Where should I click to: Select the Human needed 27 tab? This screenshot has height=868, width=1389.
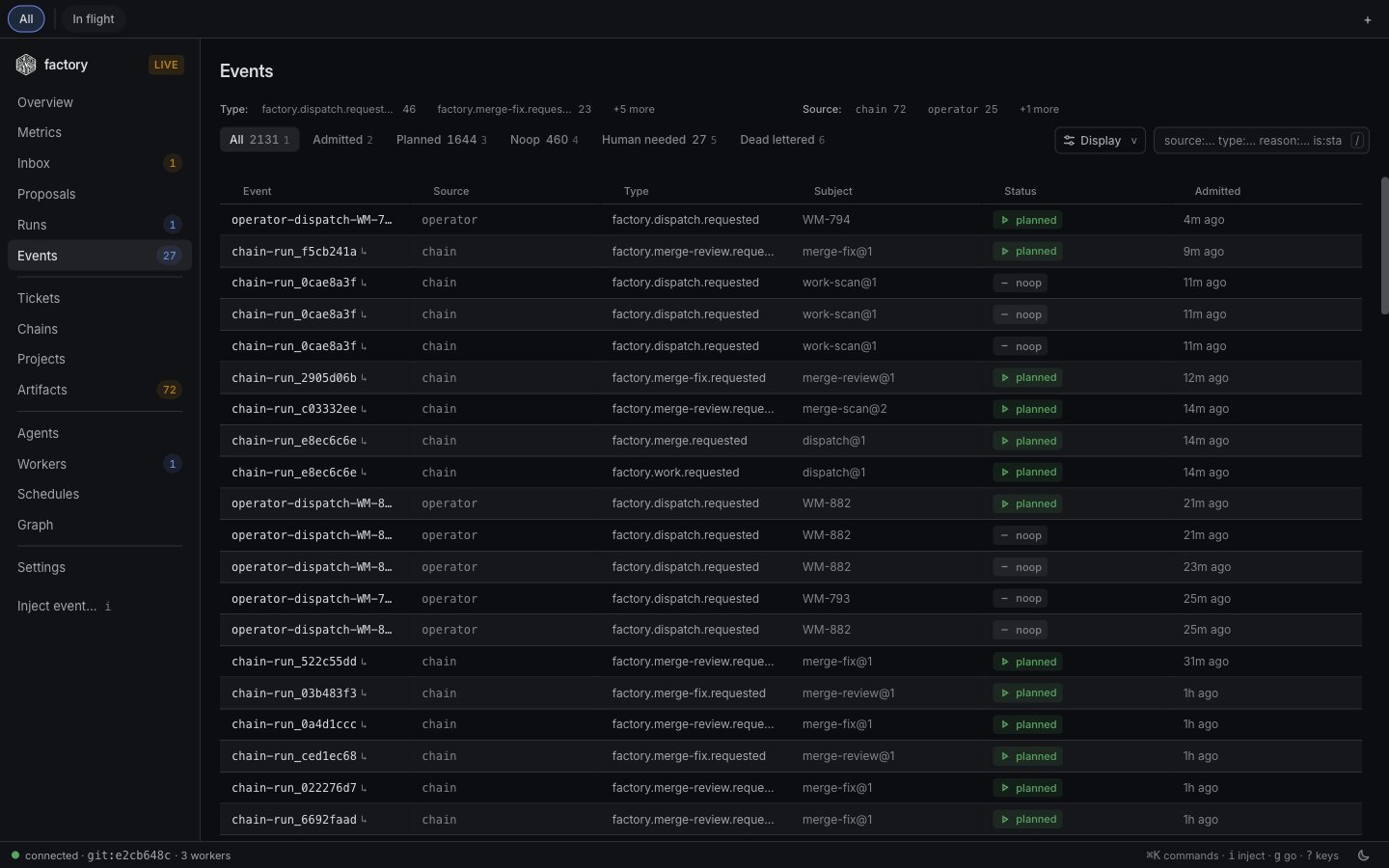coord(659,140)
